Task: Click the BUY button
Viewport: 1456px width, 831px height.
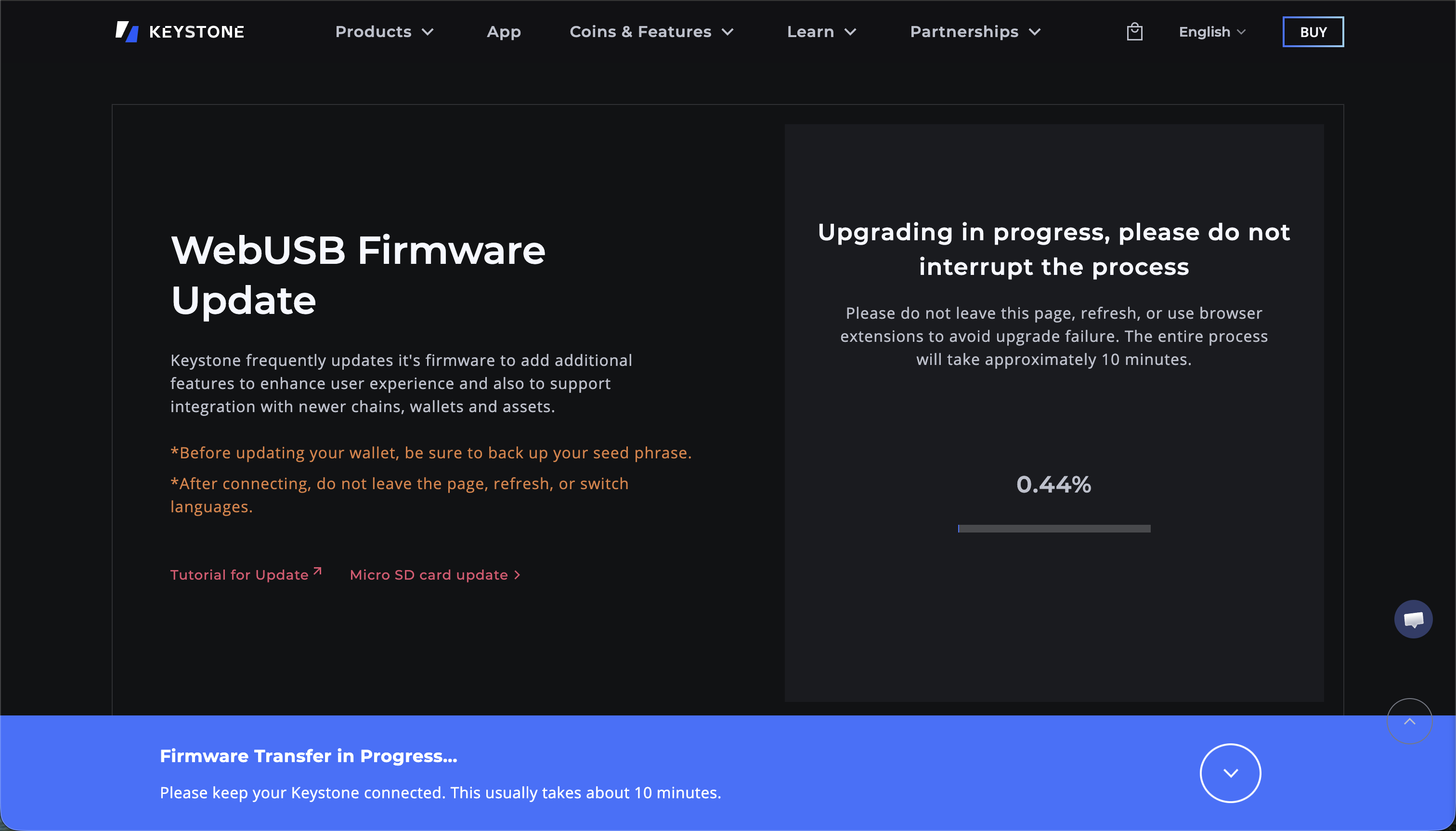Action: click(1313, 32)
